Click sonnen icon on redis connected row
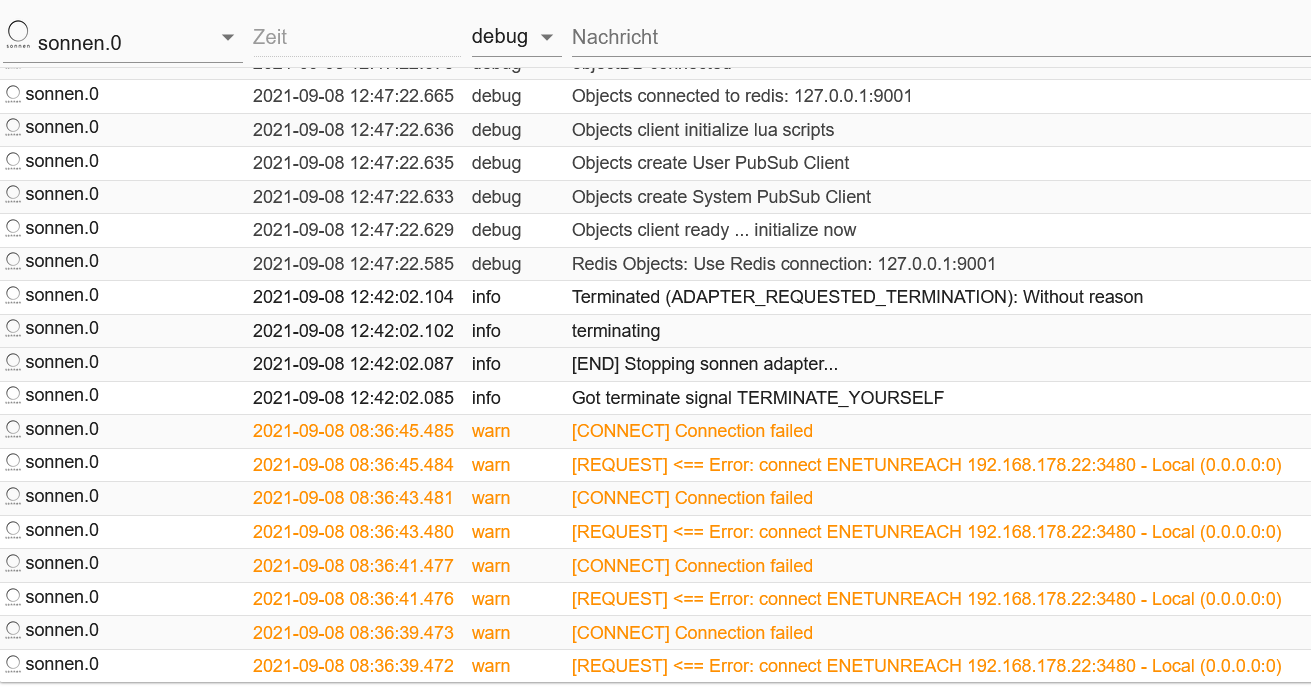The width and height of the screenshot is (1311, 692). [x=13, y=95]
